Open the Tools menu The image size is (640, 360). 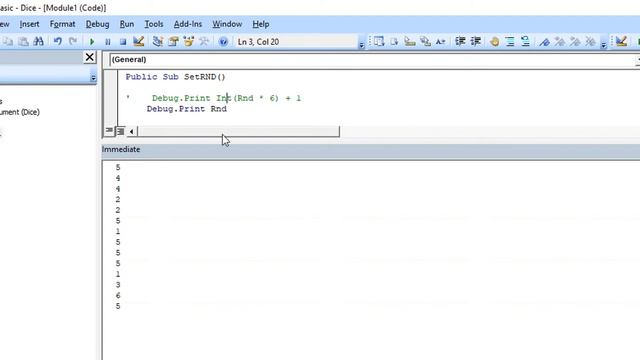click(154, 24)
